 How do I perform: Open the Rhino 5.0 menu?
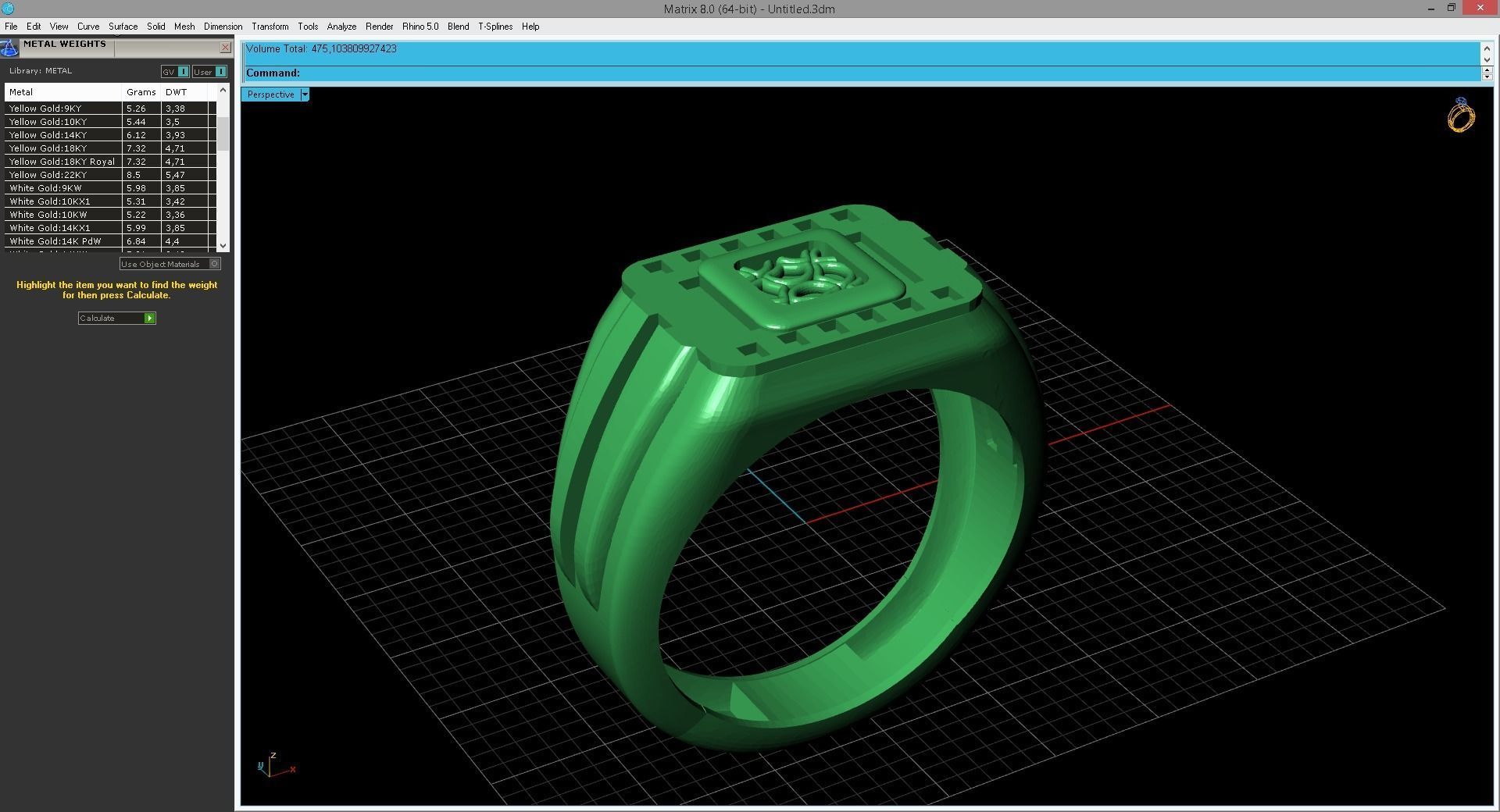pyautogui.click(x=420, y=27)
